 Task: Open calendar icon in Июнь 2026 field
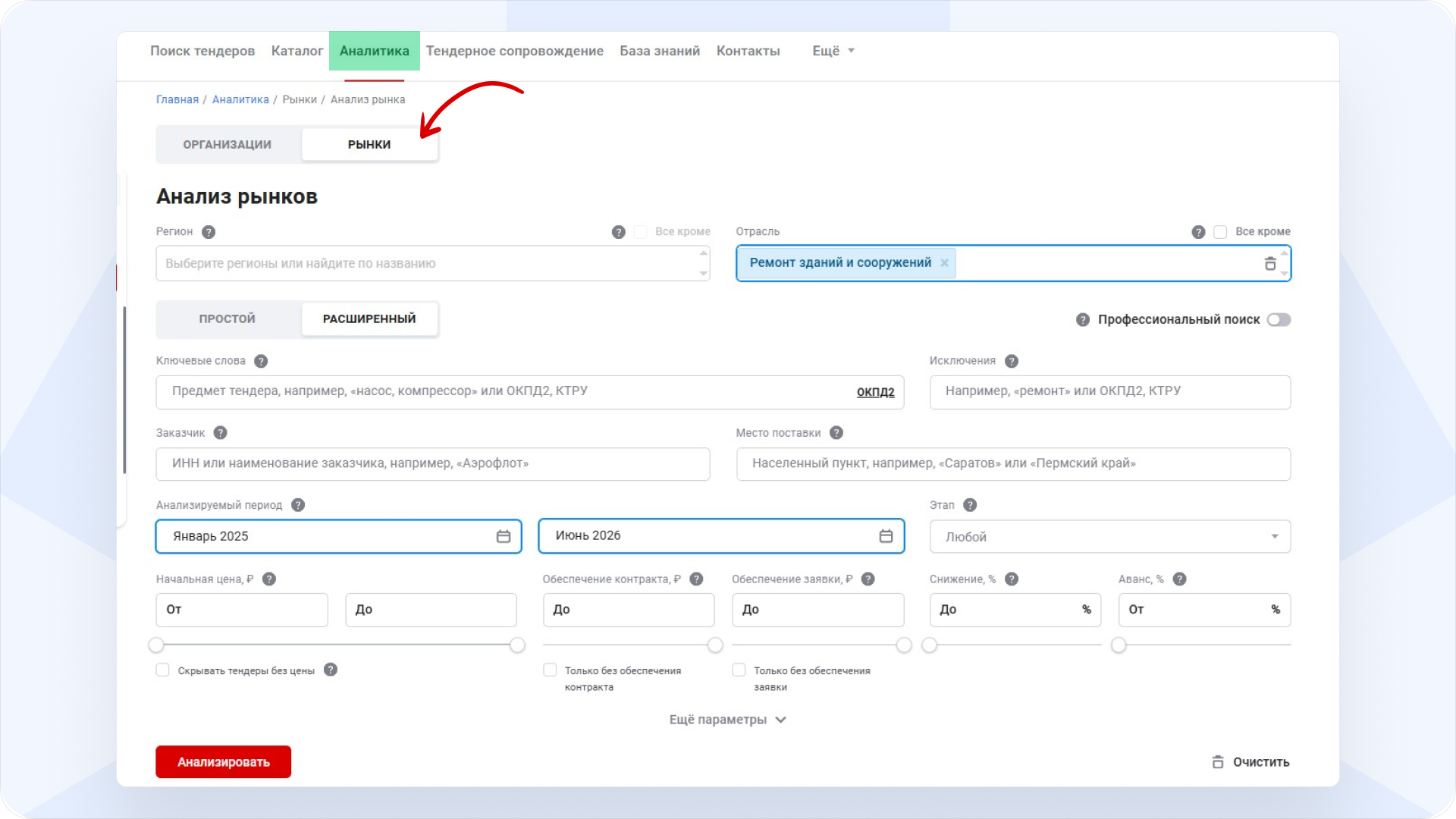coord(886,536)
